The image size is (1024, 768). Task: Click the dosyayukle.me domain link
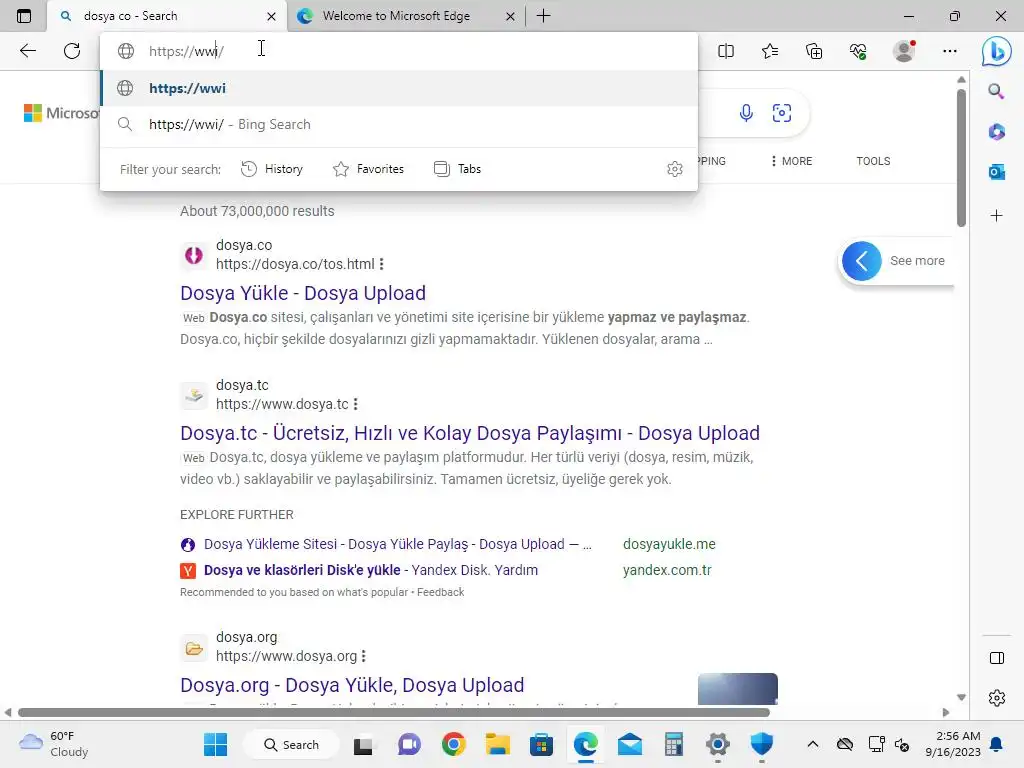click(669, 544)
